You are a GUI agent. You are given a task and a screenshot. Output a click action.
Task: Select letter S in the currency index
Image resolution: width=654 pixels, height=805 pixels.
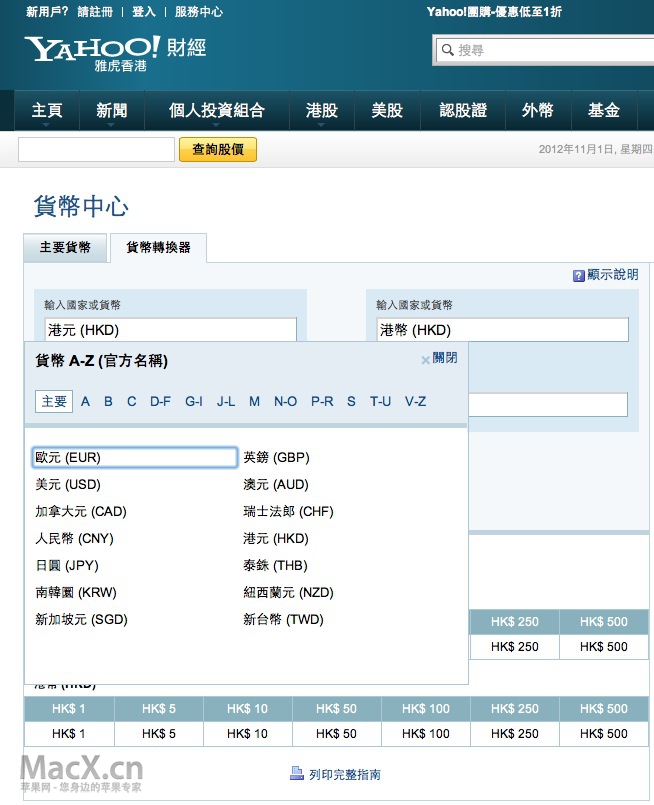[x=351, y=401]
